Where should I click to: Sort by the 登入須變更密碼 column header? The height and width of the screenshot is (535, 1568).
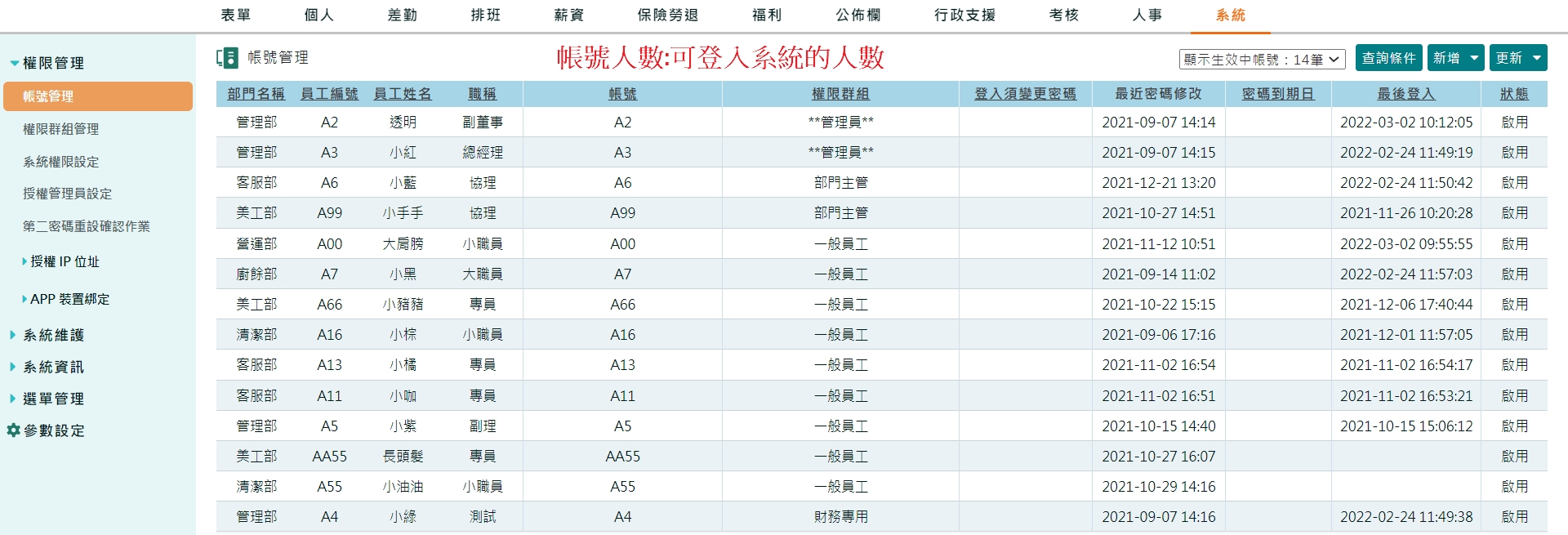point(1025,94)
